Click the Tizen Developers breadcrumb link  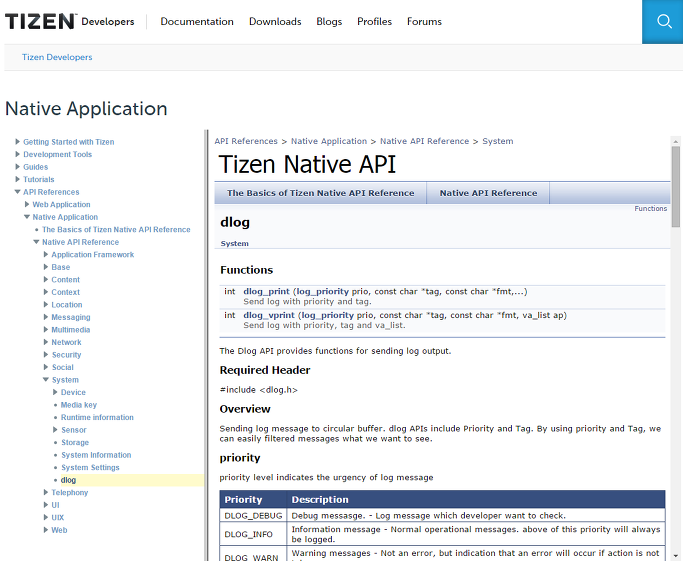57,57
